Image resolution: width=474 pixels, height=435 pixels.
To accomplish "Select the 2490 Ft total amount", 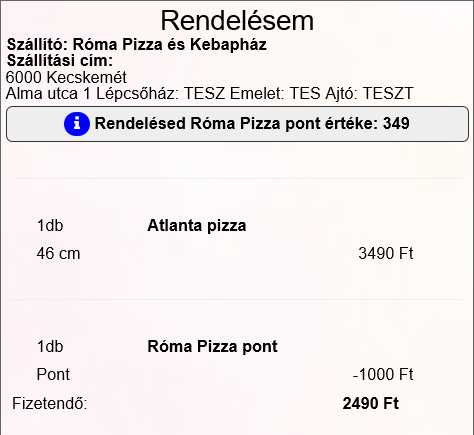I will click(x=371, y=403).
